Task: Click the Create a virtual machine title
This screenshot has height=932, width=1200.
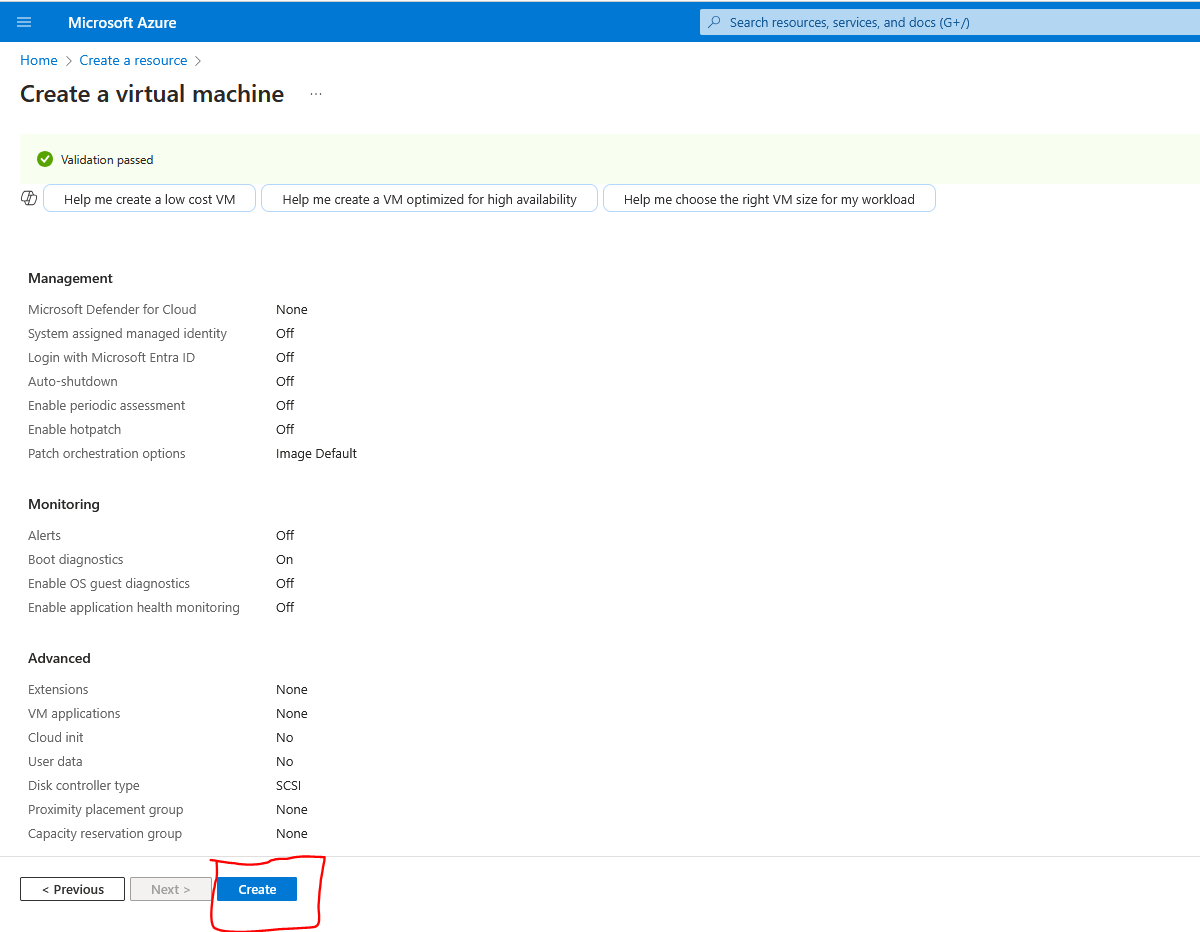Action: (152, 94)
